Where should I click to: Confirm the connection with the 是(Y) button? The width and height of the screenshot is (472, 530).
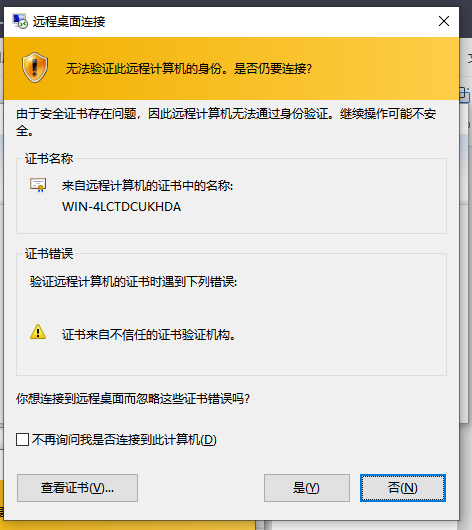coord(307,488)
